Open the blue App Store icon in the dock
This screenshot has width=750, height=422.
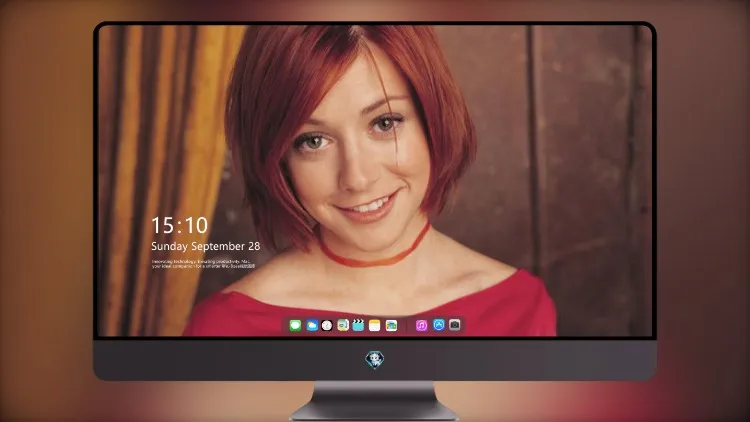[x=439, y=325]
